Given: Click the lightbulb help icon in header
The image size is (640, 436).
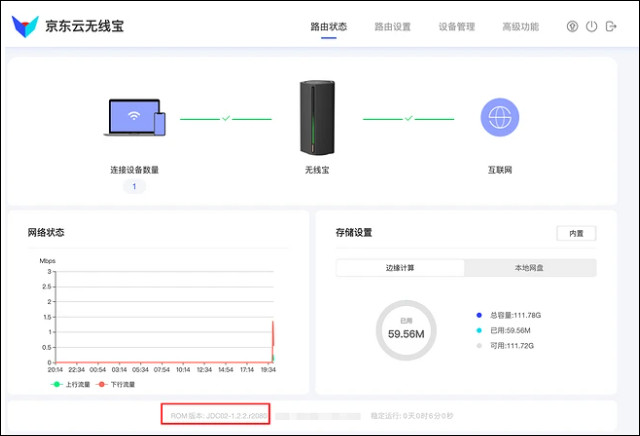Looking at the screenshot, I should [x=572, y=27].
